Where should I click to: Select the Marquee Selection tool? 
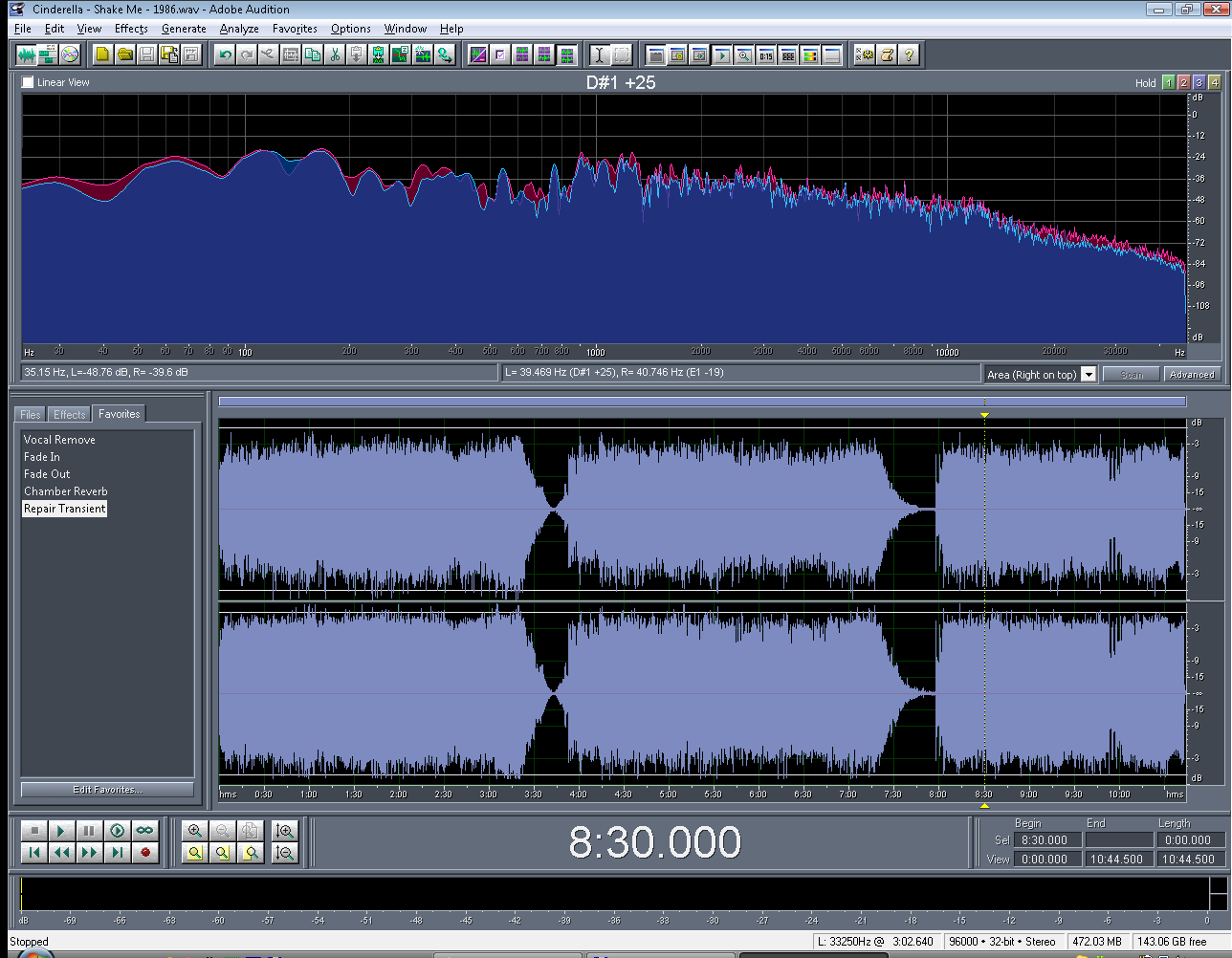[621, 54]
